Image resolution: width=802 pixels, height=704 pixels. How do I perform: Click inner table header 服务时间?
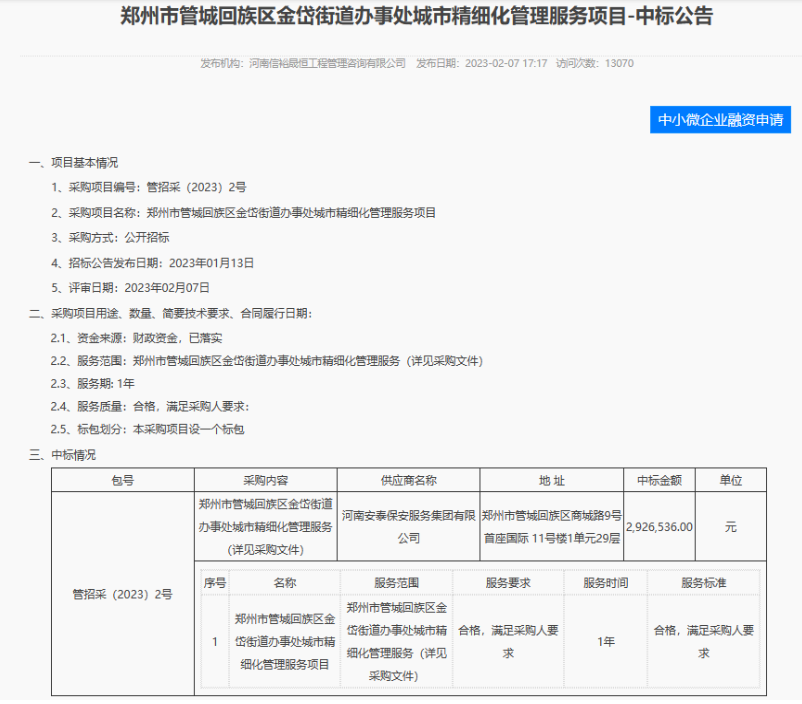[x=606, y=582]
